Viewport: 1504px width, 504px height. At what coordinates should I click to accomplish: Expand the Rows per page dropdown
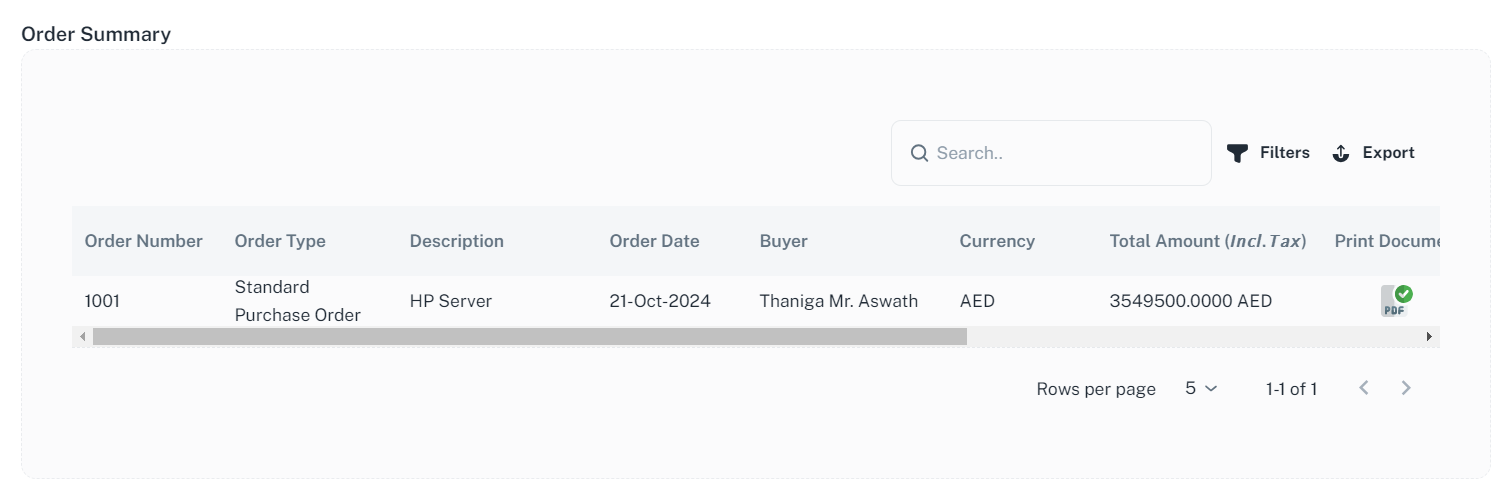[x=1201, y=388]
